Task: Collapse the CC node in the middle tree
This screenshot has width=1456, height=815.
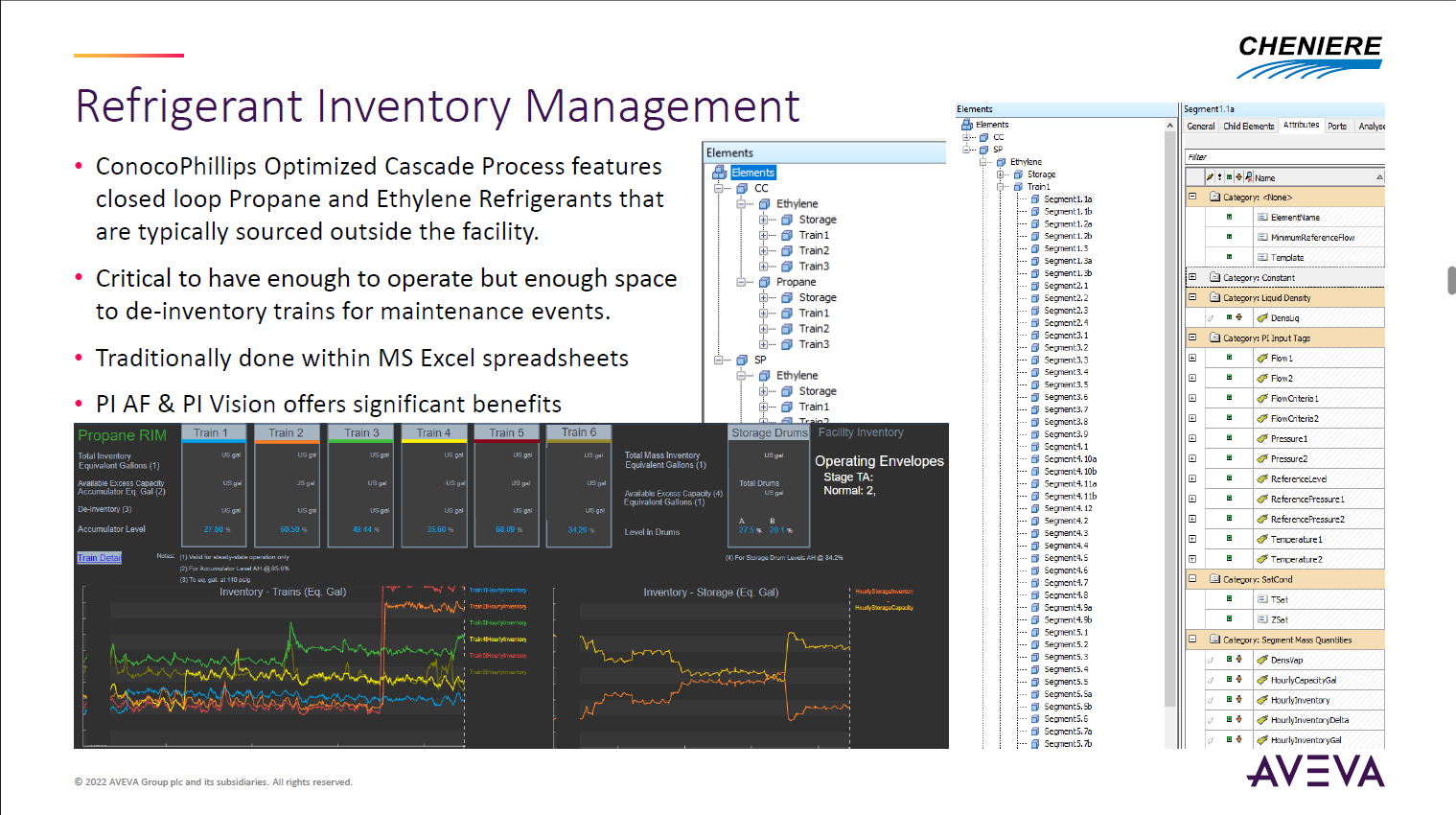Action: (718, 189)
